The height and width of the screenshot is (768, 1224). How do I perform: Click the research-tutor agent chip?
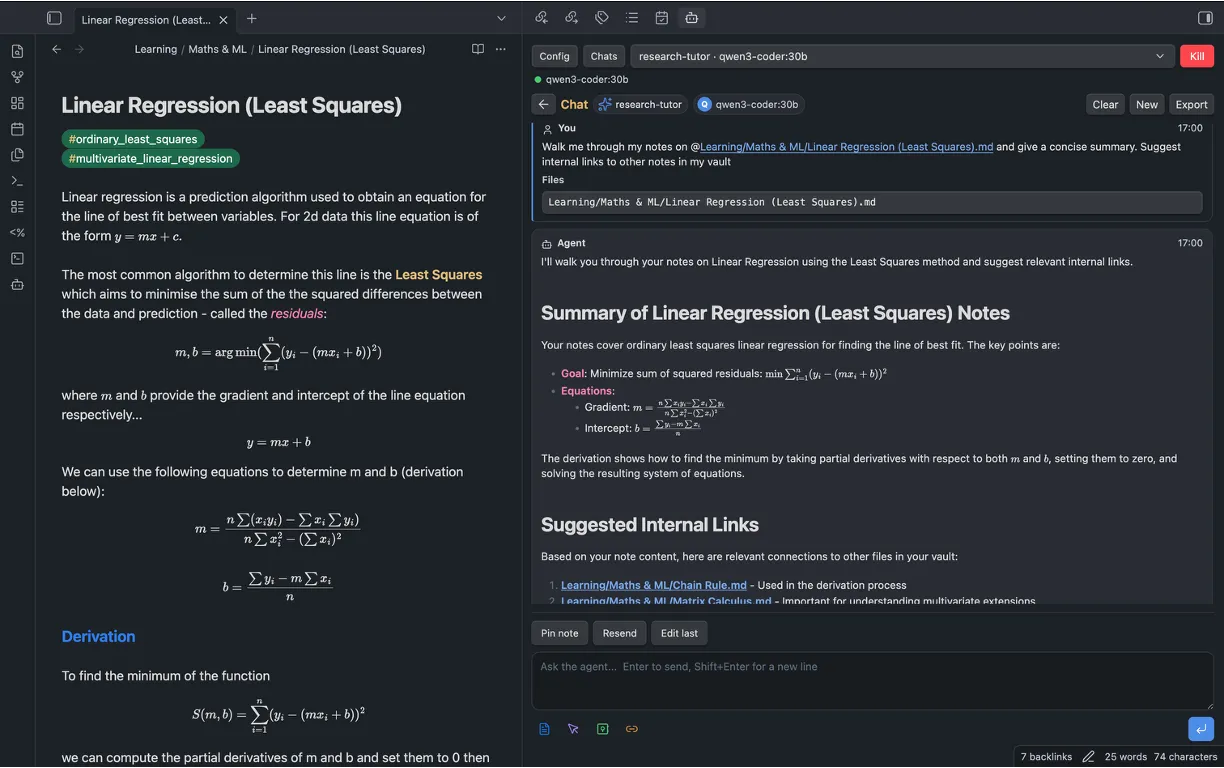642,104
